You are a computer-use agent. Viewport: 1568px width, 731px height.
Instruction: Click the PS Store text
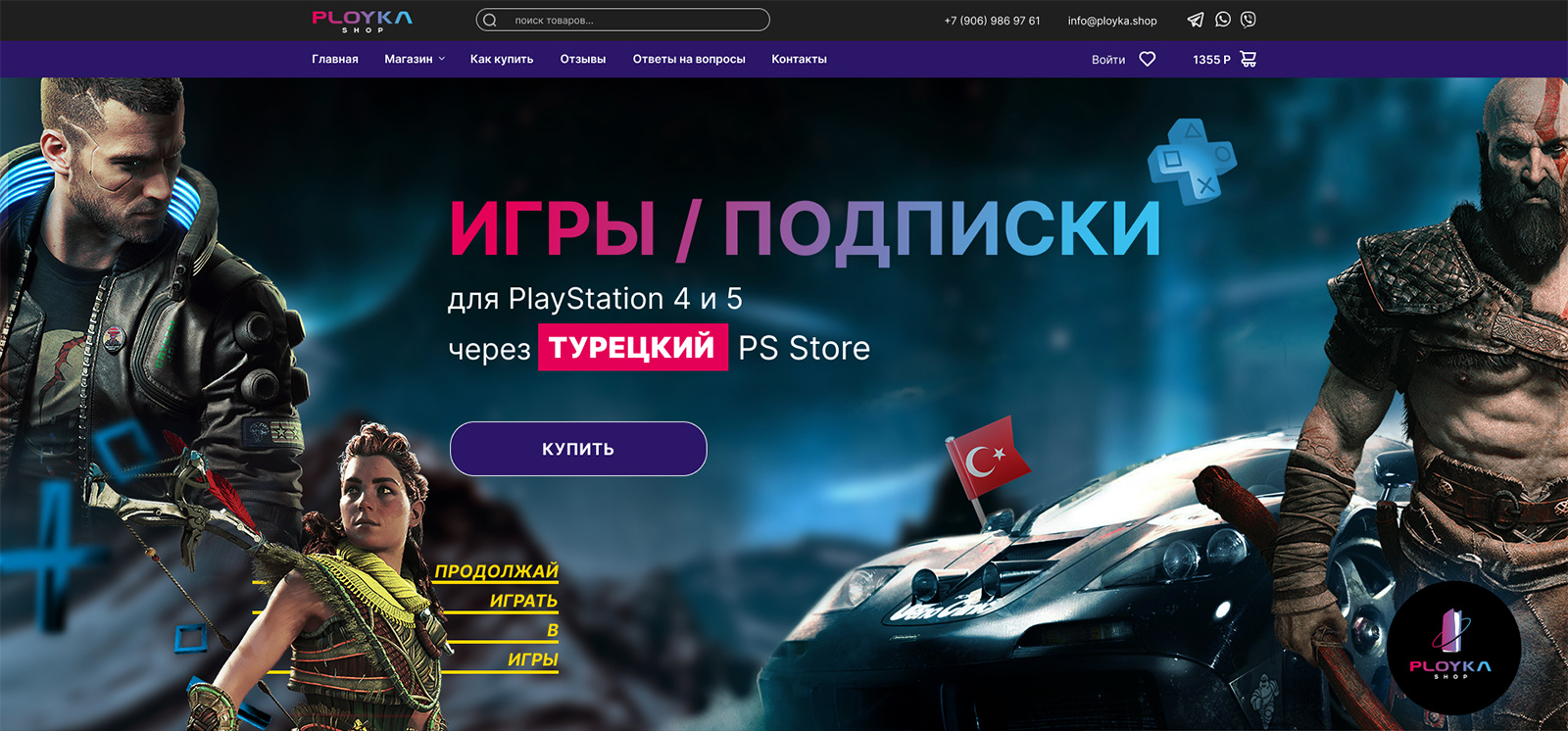coord(804,348)
